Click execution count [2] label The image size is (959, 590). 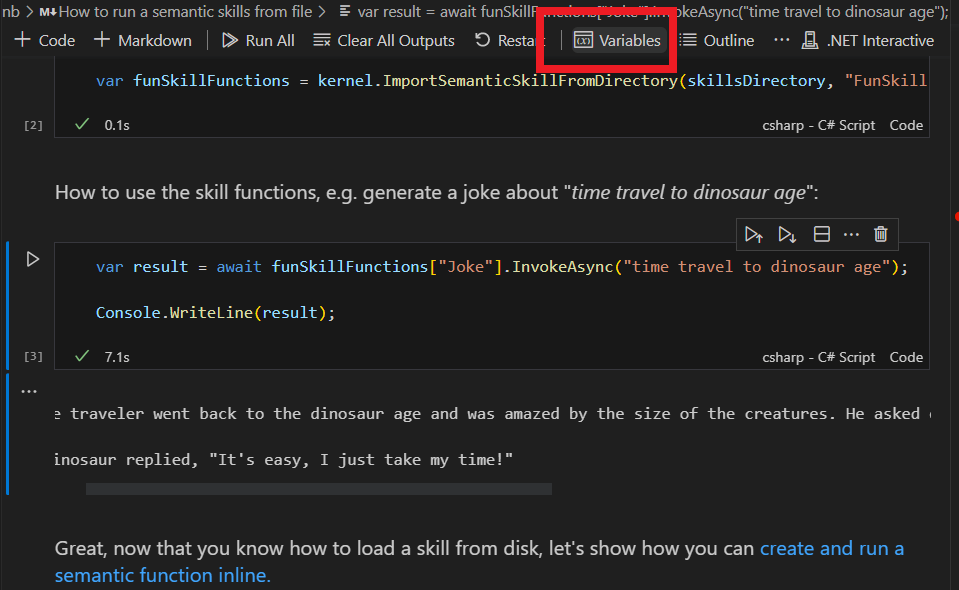pyautogui.click(x=33, y=125)
